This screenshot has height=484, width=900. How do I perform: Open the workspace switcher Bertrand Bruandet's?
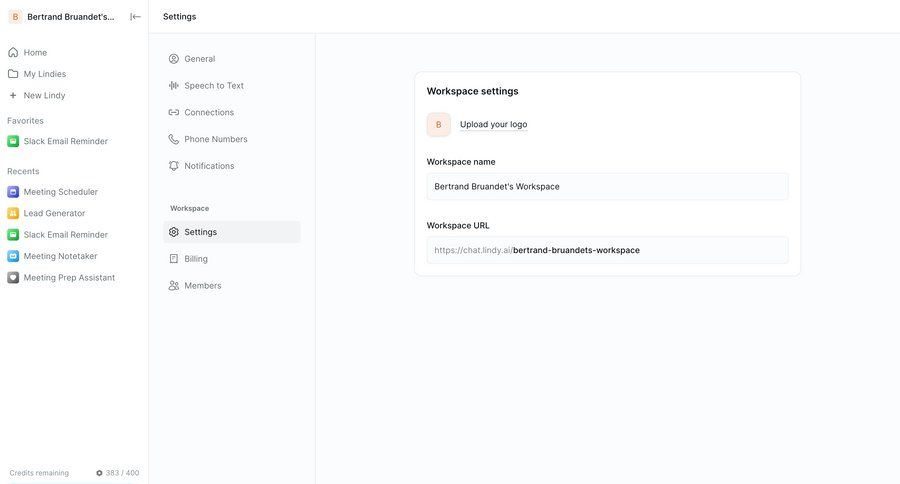71,17
